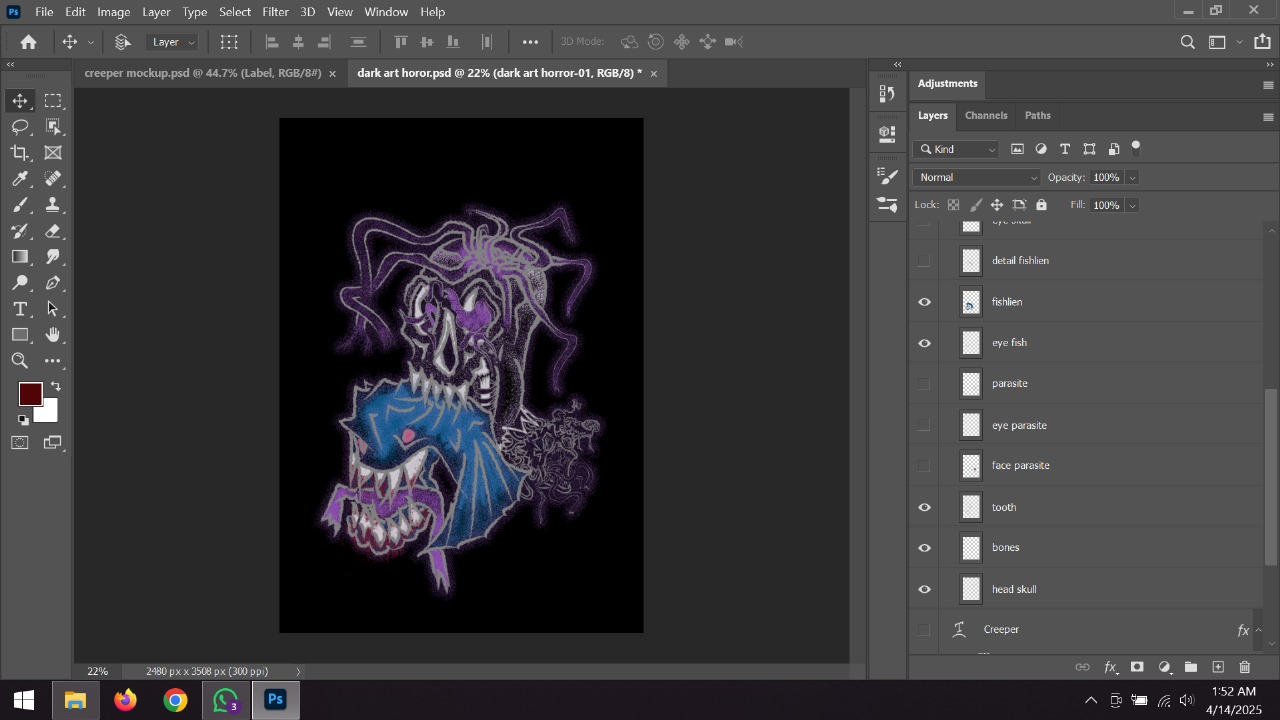Viewport: 1280px width, 720px height.
Task: Open status bar info arrow
Action: coord(298,671)
